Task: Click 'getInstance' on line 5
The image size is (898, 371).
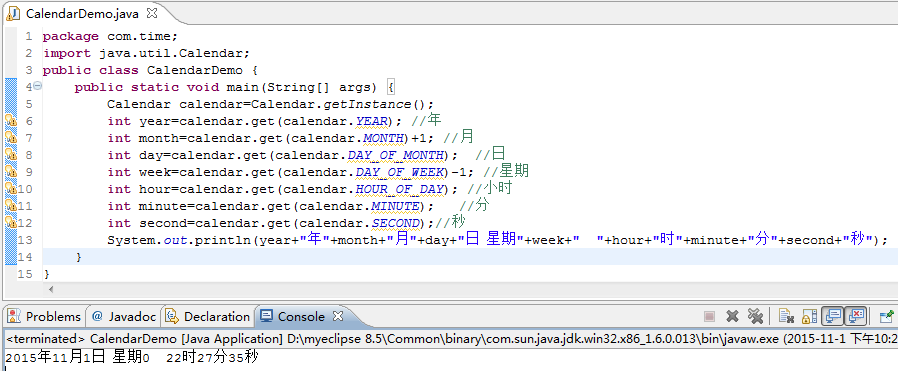Action: pos(367,104)
